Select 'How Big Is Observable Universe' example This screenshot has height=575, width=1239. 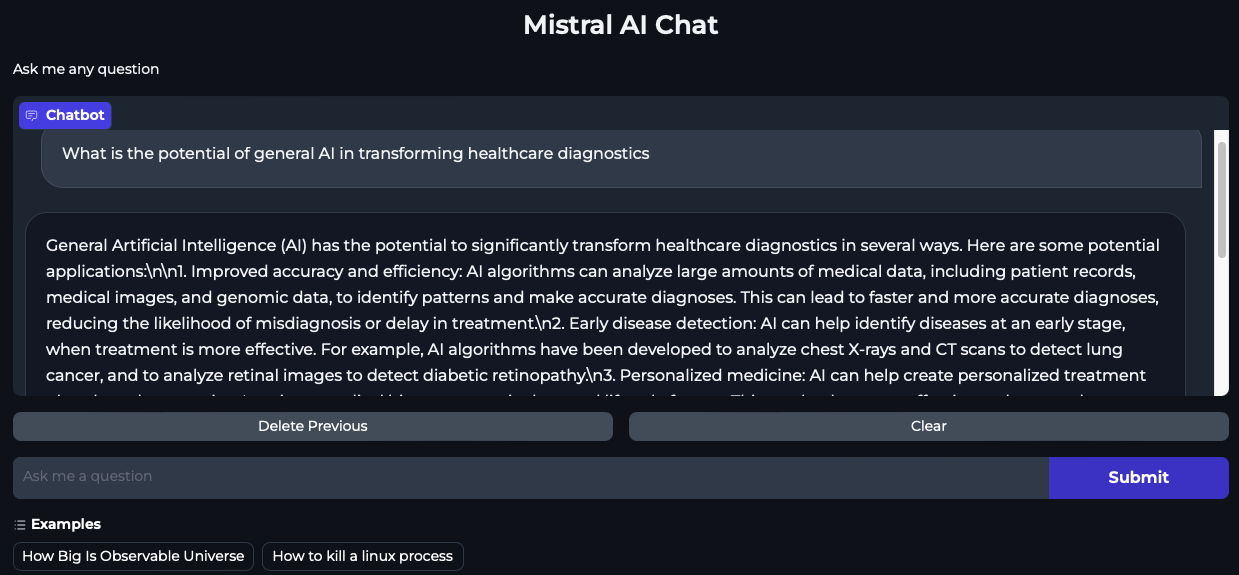(x=133, y=556)
